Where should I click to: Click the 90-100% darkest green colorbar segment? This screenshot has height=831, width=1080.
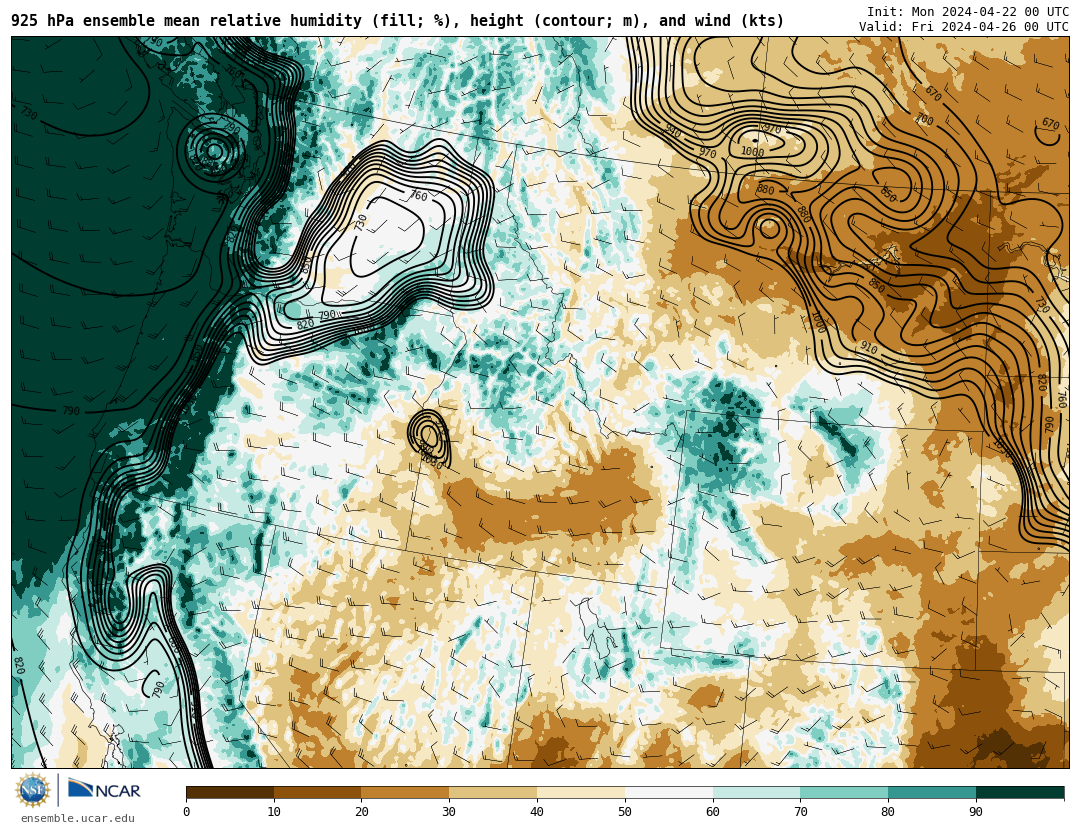pos(1020,792)
